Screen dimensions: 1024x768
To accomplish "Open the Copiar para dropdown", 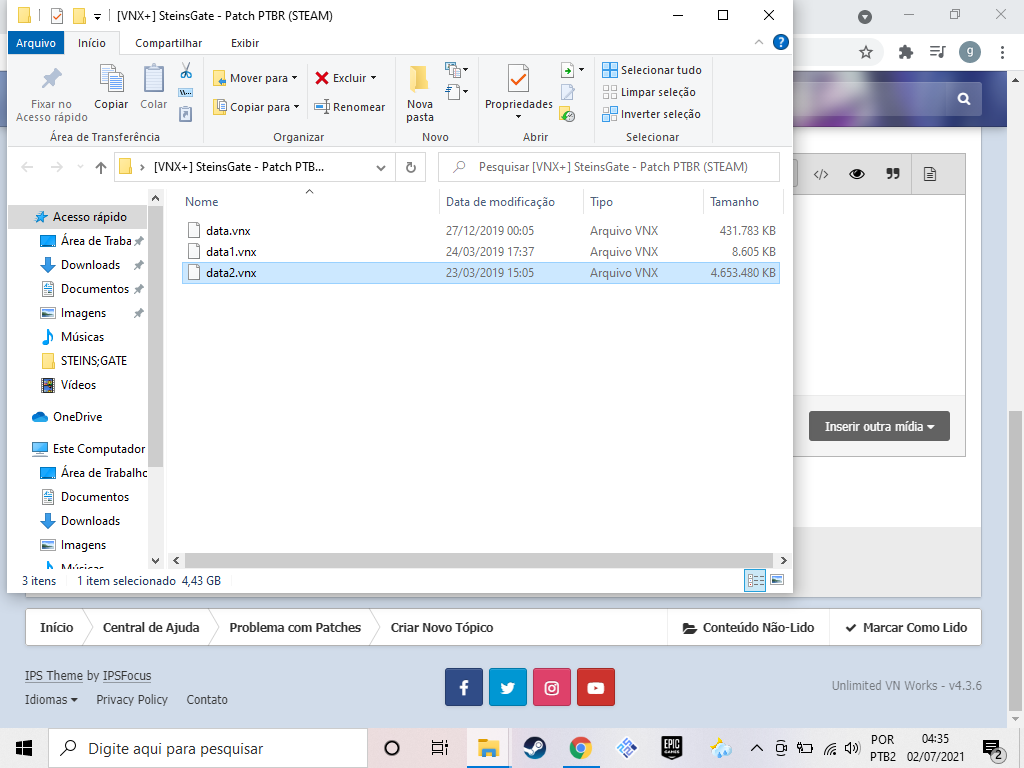I will pyautogui.click(x=256, y=106).
